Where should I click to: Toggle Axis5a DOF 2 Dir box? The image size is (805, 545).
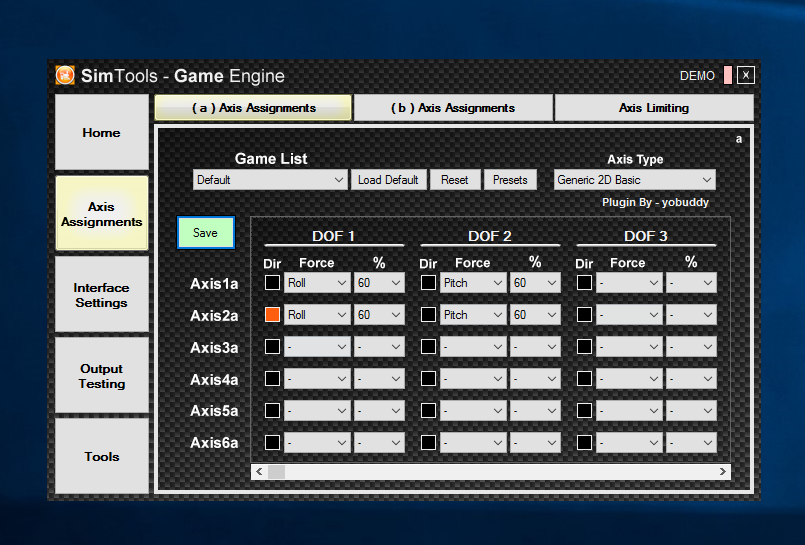pos(428,411)
